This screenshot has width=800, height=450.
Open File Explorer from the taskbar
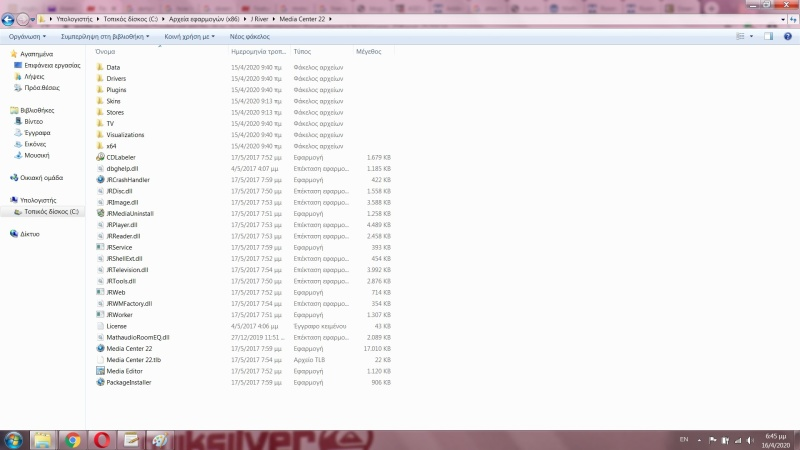click(43, 440)
